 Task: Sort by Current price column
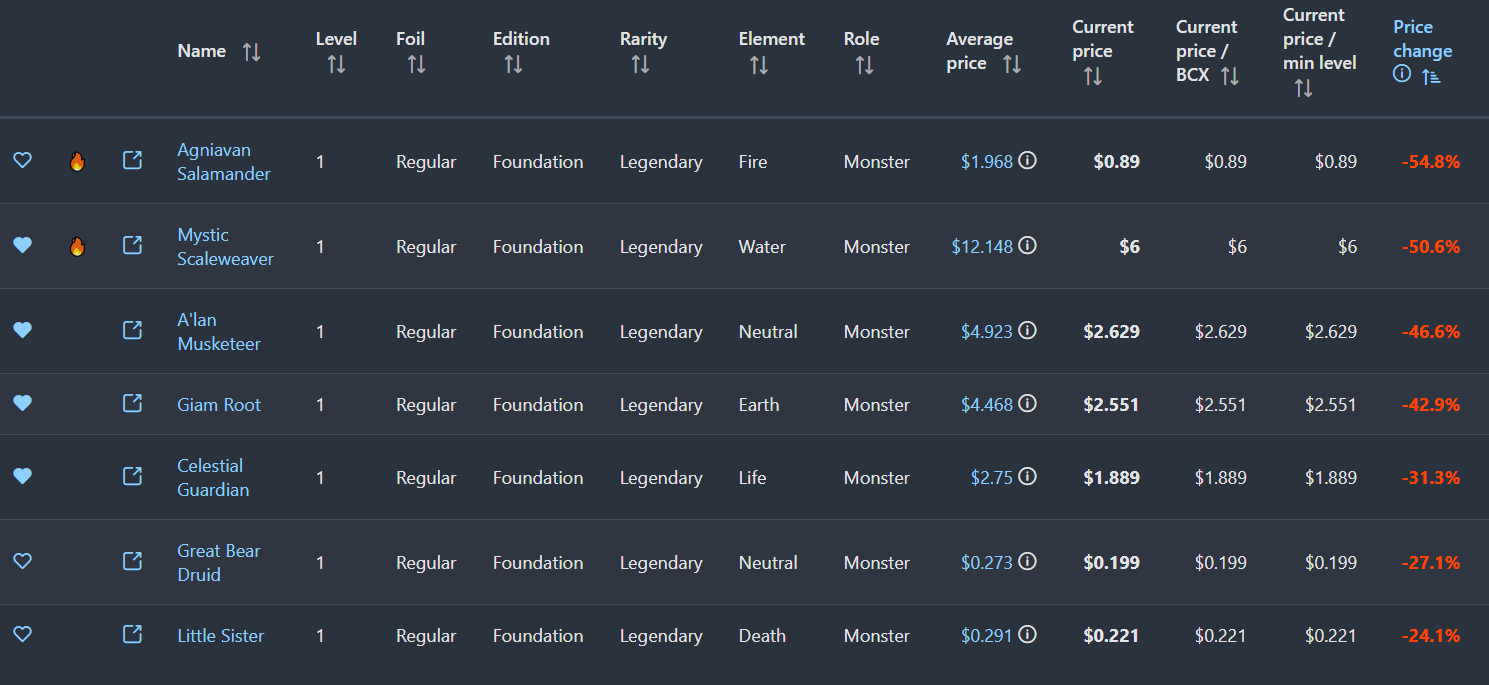1092,76
